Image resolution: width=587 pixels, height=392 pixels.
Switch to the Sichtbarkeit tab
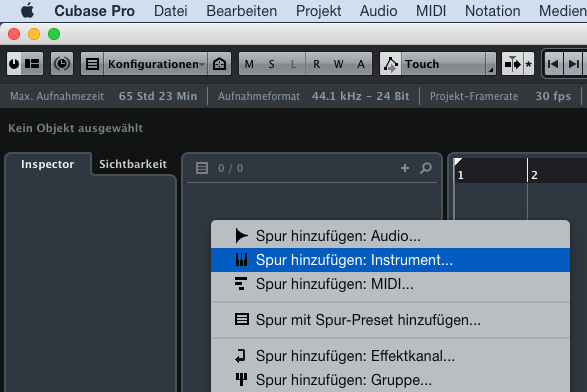pyautogui.click(x=133, y=164)
